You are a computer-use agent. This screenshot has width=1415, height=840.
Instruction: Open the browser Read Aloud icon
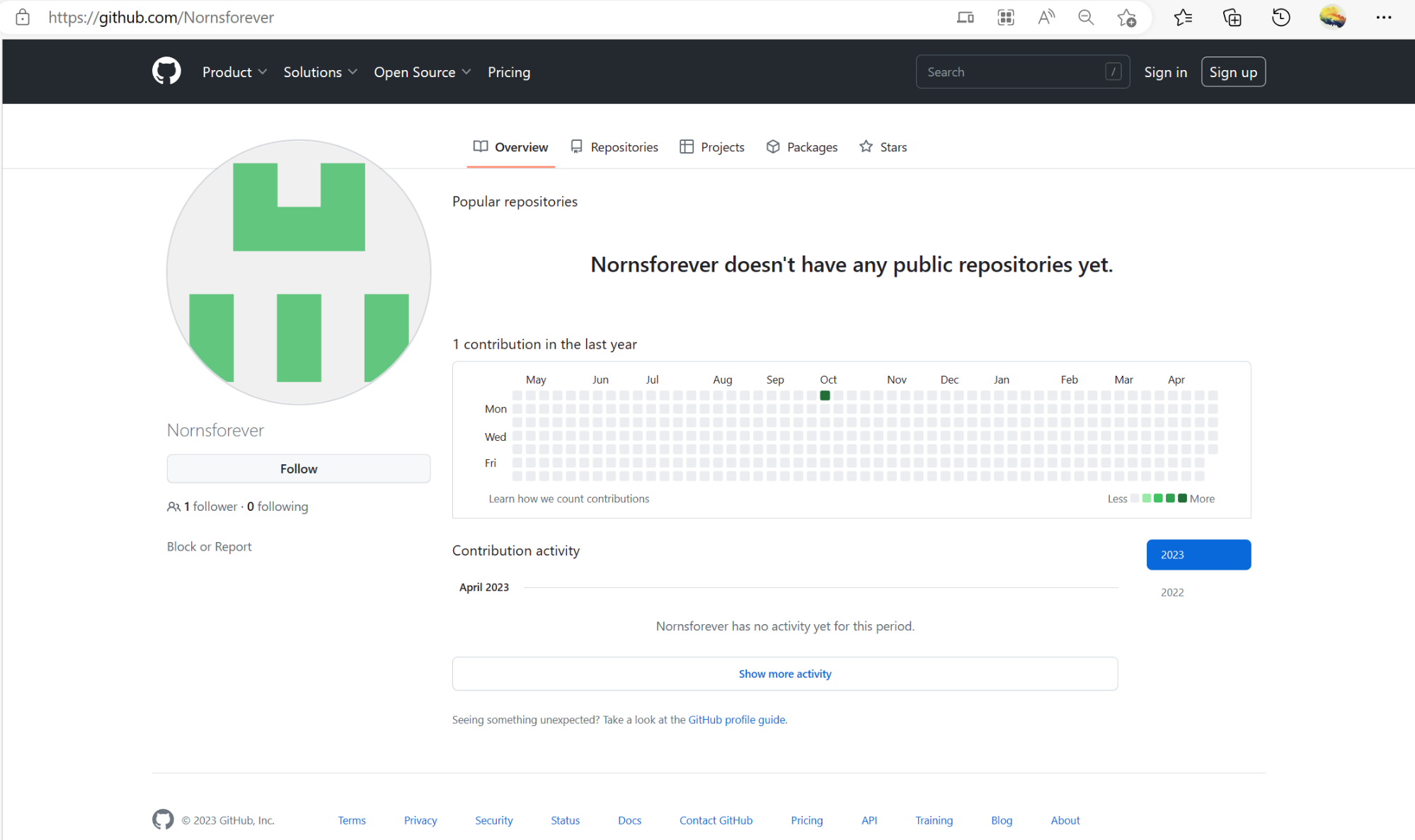click(x=1046, y=17)
